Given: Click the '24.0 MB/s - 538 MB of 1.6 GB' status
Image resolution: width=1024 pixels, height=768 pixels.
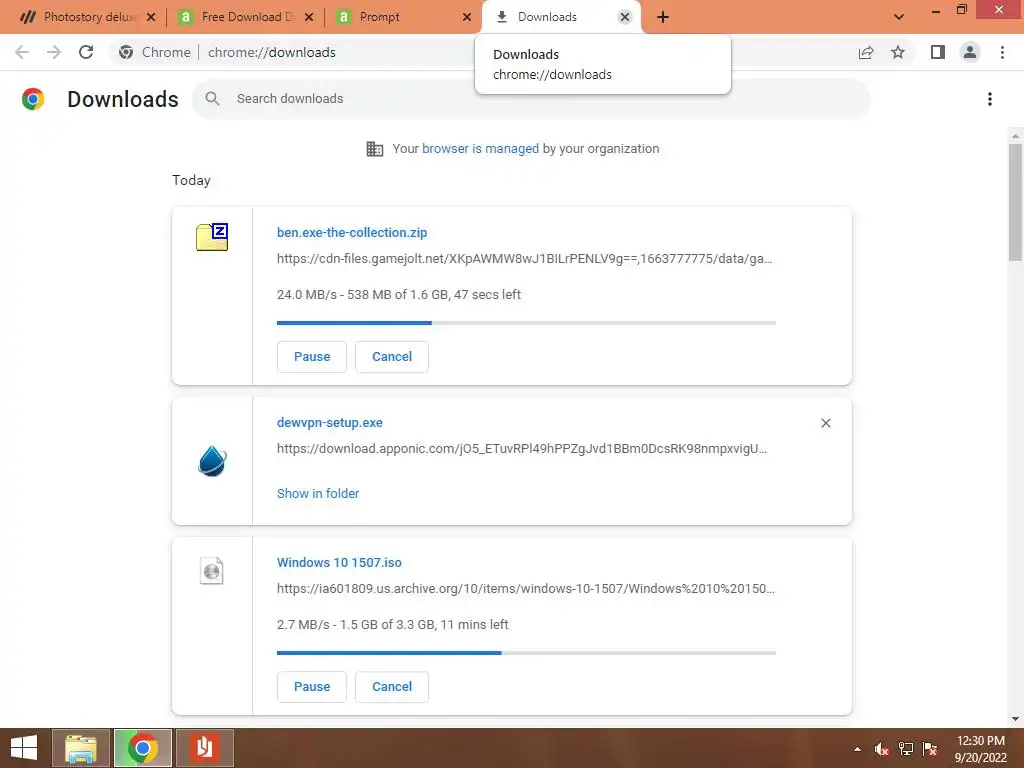Looking at the screenshot, I should click(x=398, y=295).
